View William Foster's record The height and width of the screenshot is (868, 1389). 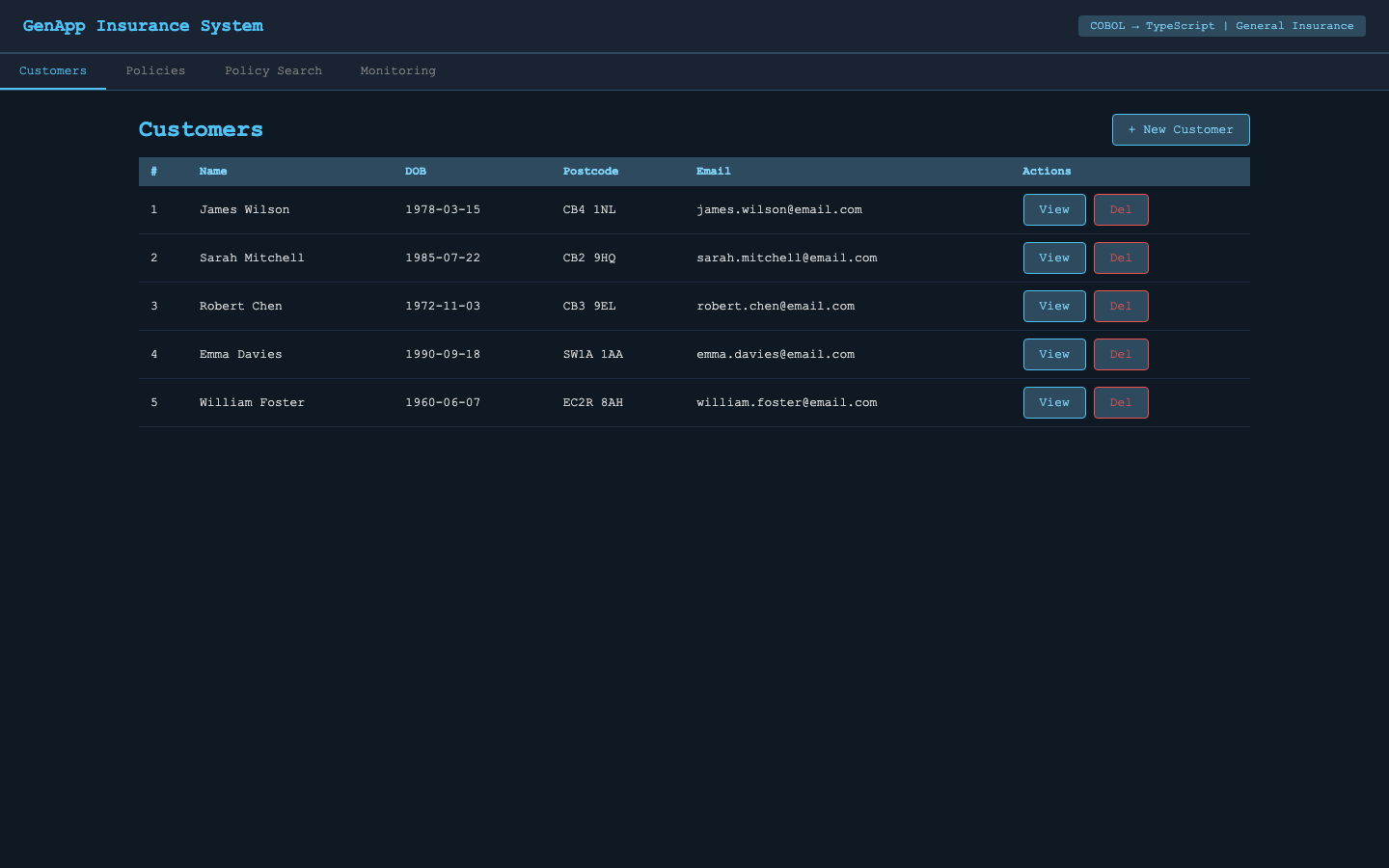(1054, 403)
